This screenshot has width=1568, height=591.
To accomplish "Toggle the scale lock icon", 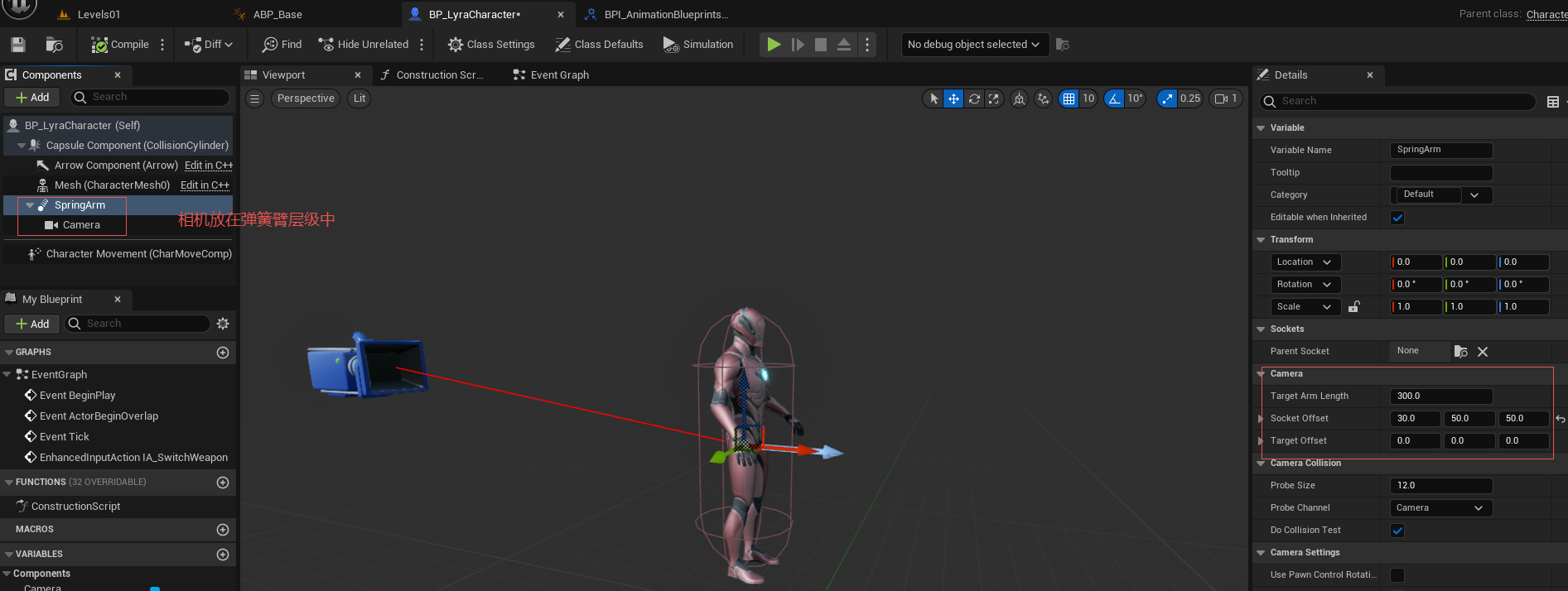I will point(1354,306).
